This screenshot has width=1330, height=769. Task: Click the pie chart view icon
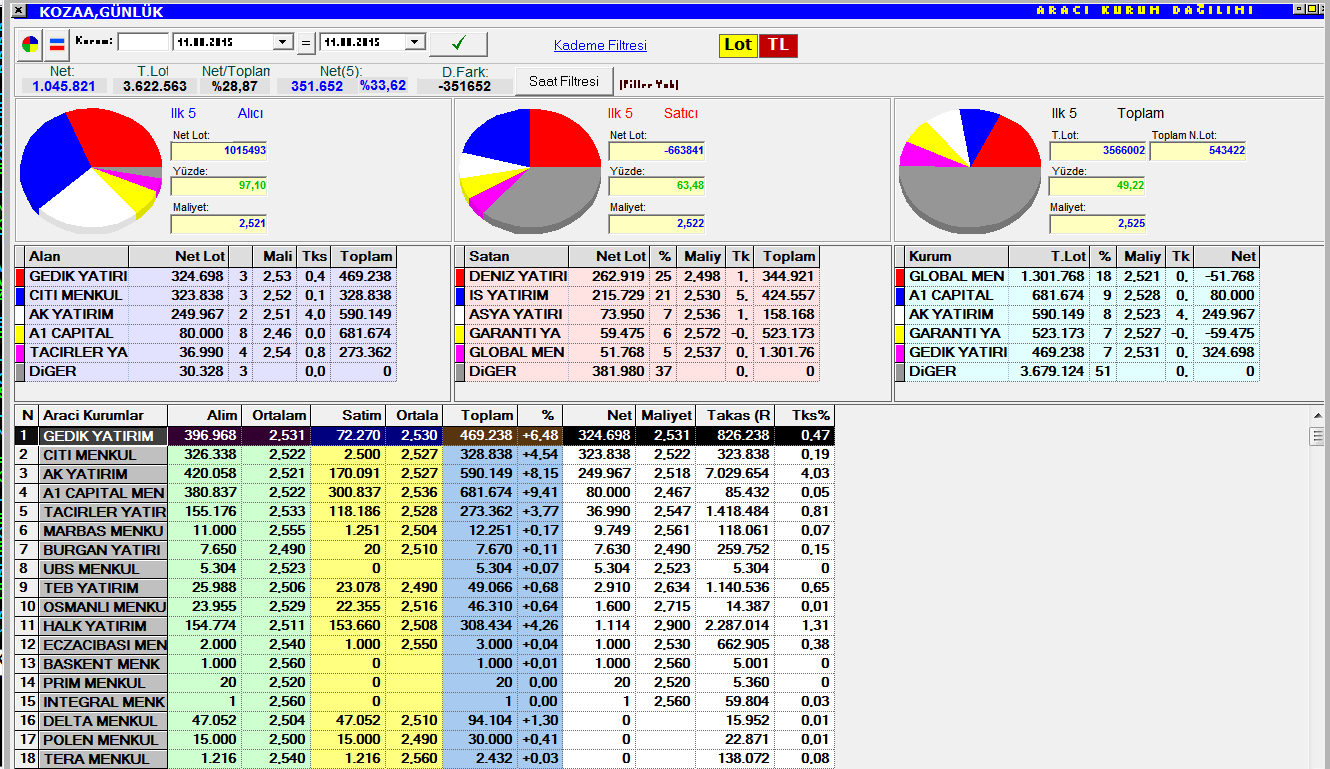31,45
